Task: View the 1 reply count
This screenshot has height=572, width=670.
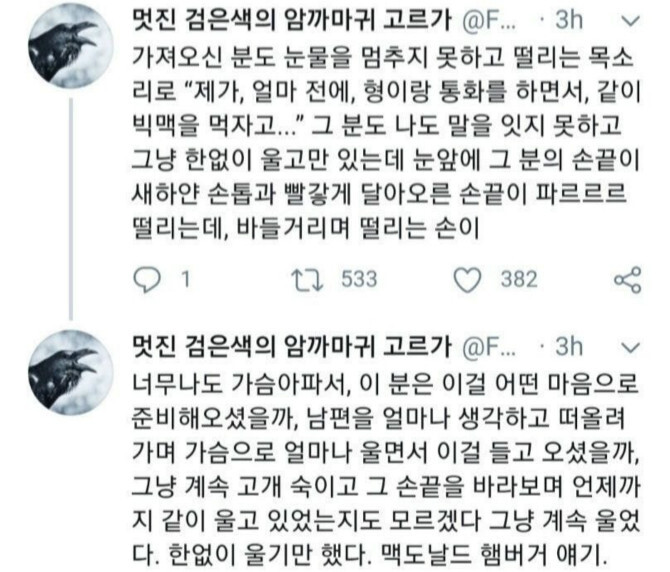Action: (185, 279)
